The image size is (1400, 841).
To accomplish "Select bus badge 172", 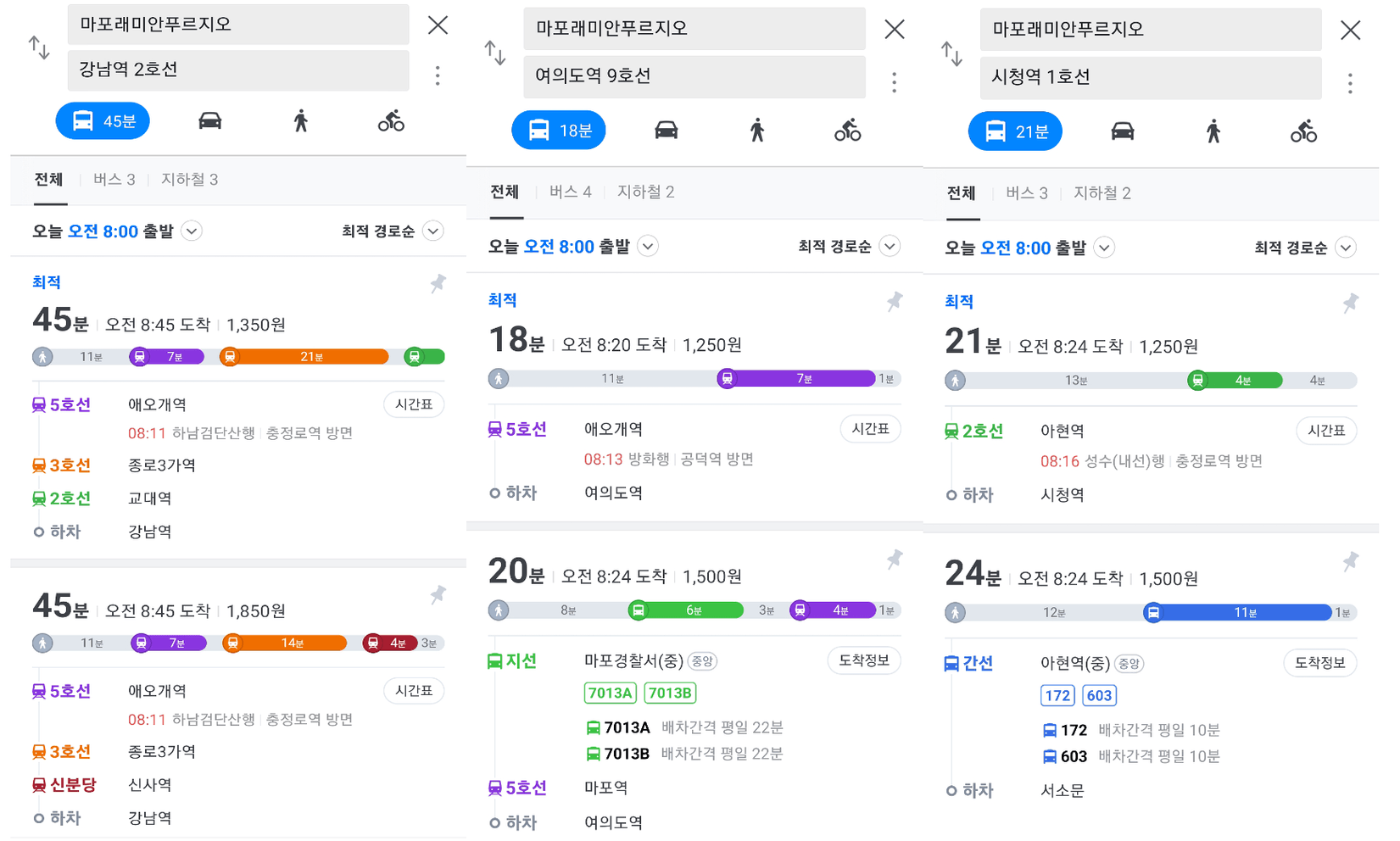I will pyautogui.click(x=1057, y=696).
